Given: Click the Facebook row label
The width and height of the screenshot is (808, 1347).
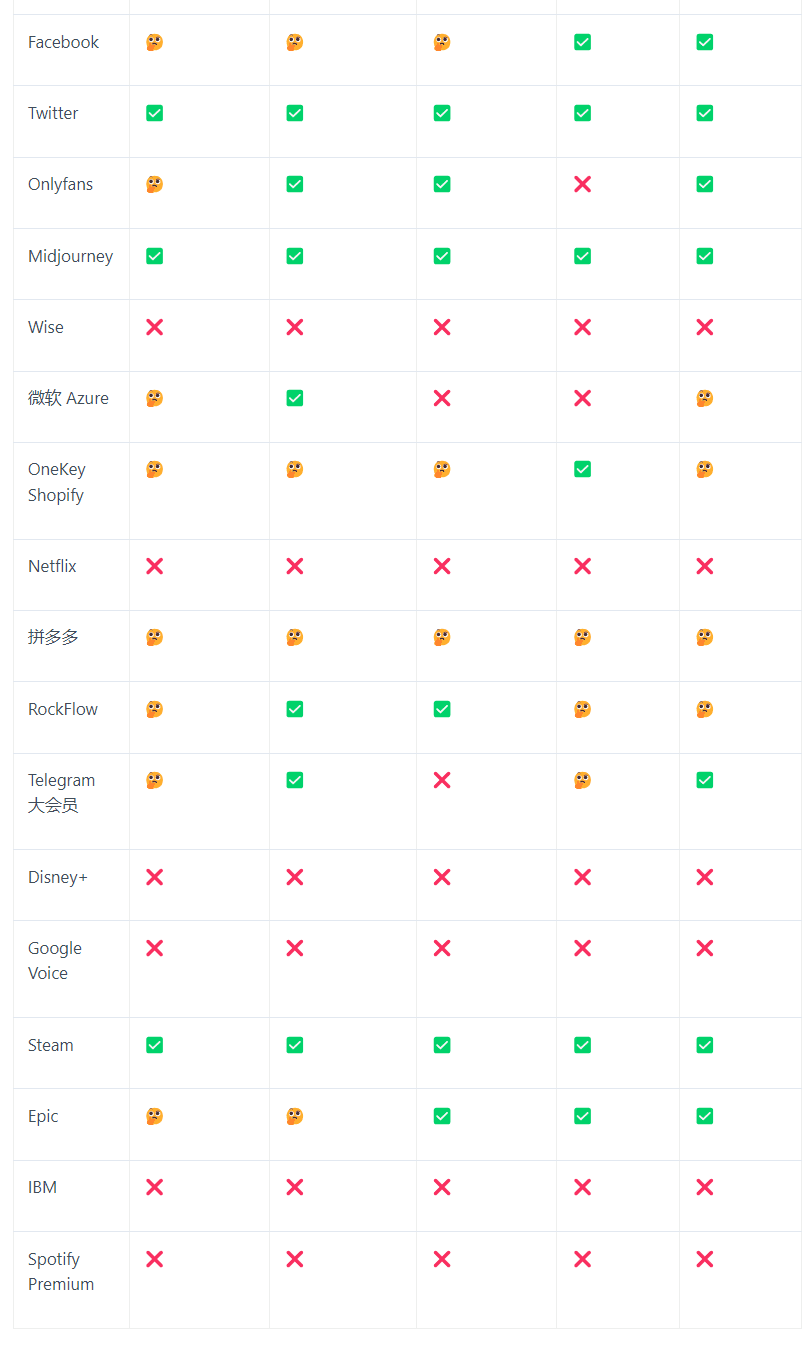Looking at the screenshot, I should click(63, 42).
